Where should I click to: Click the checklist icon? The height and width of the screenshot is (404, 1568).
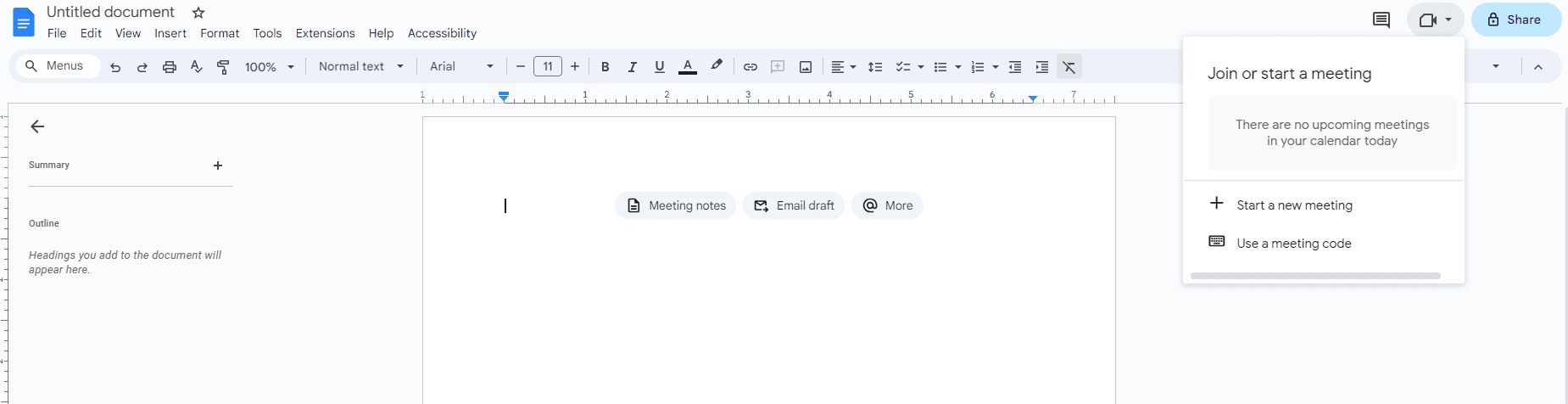click(903, 67)
